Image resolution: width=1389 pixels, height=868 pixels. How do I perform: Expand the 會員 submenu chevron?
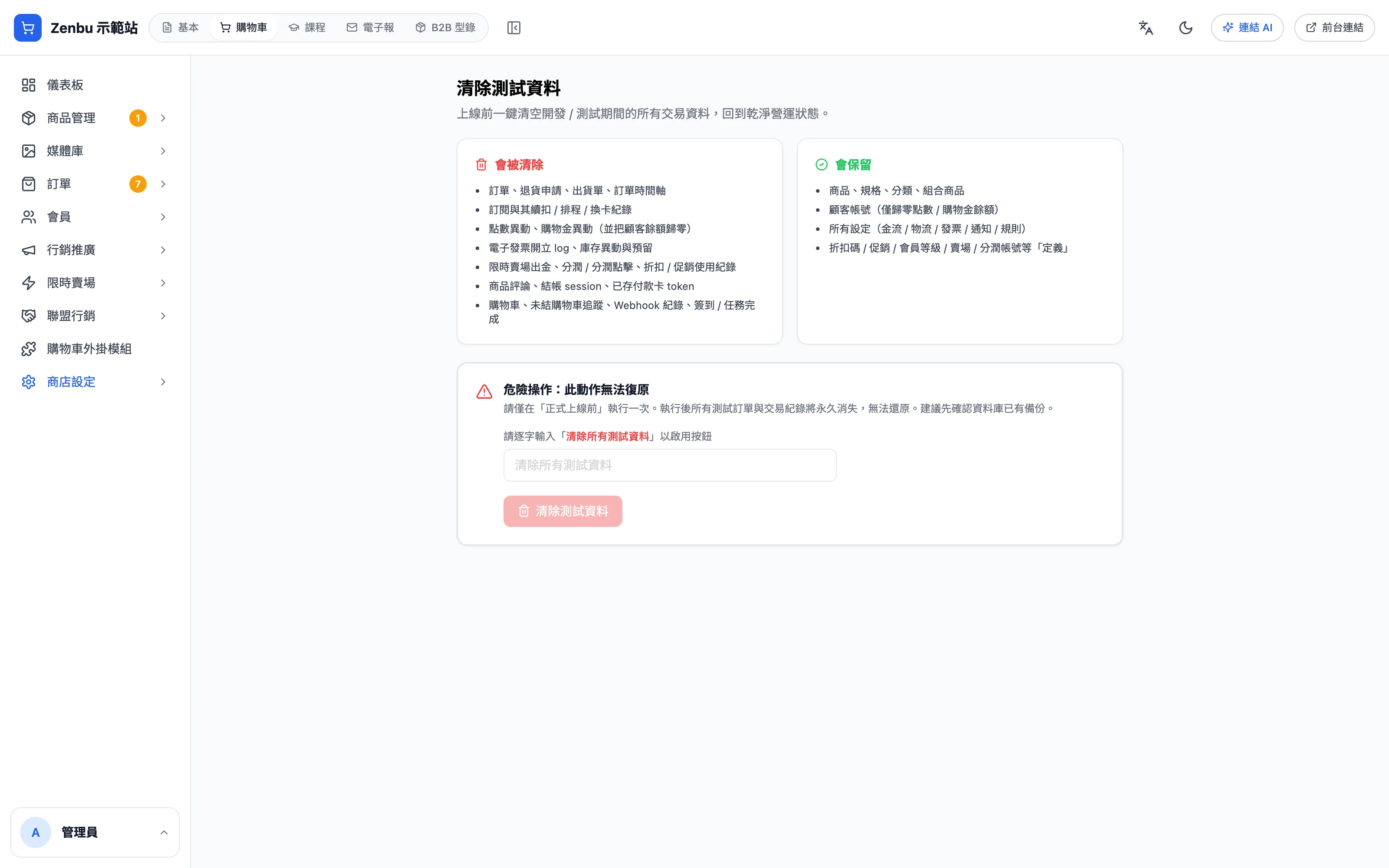point(163,217)
